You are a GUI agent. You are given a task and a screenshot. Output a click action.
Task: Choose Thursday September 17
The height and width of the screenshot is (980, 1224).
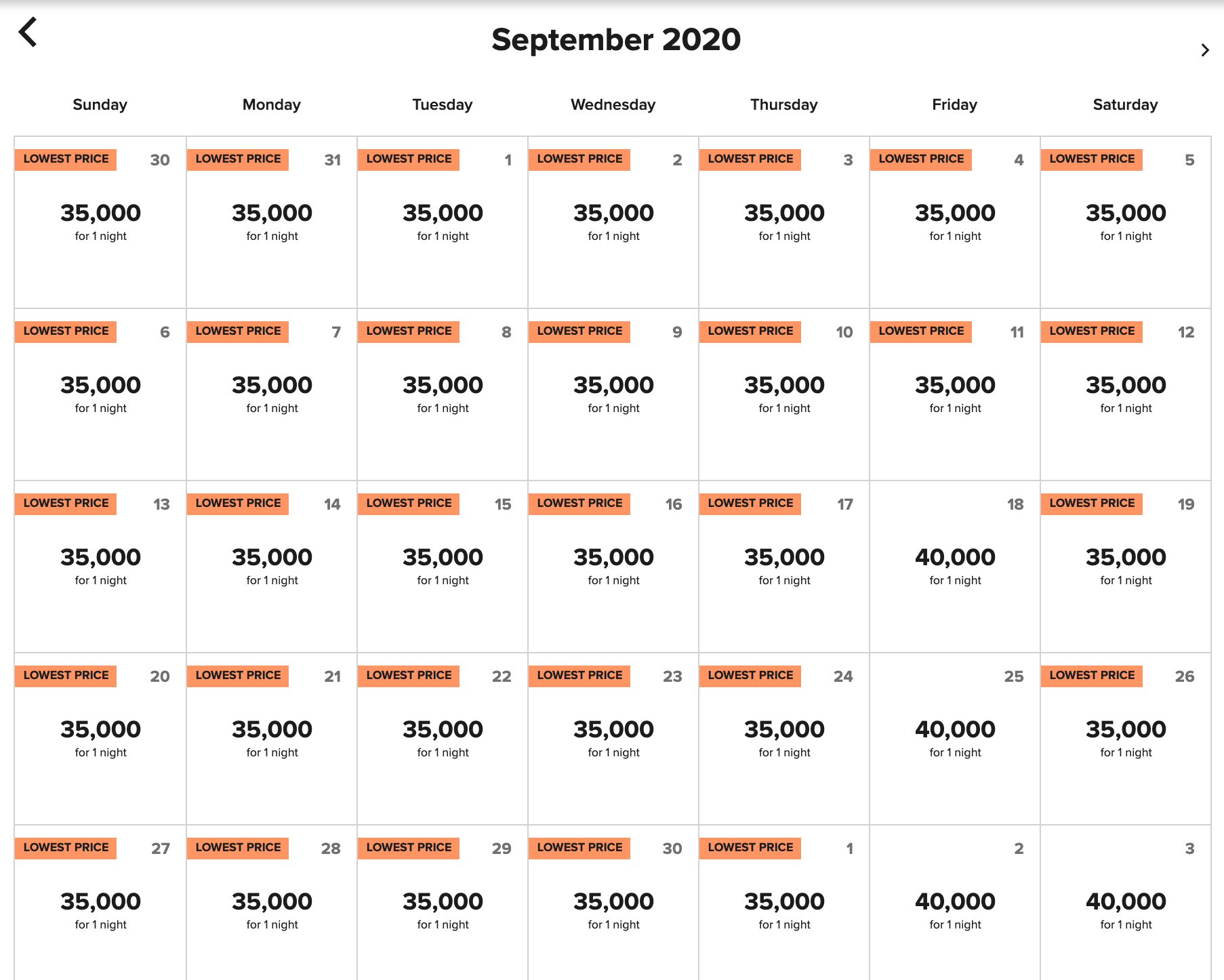click(x=784, y=567)
